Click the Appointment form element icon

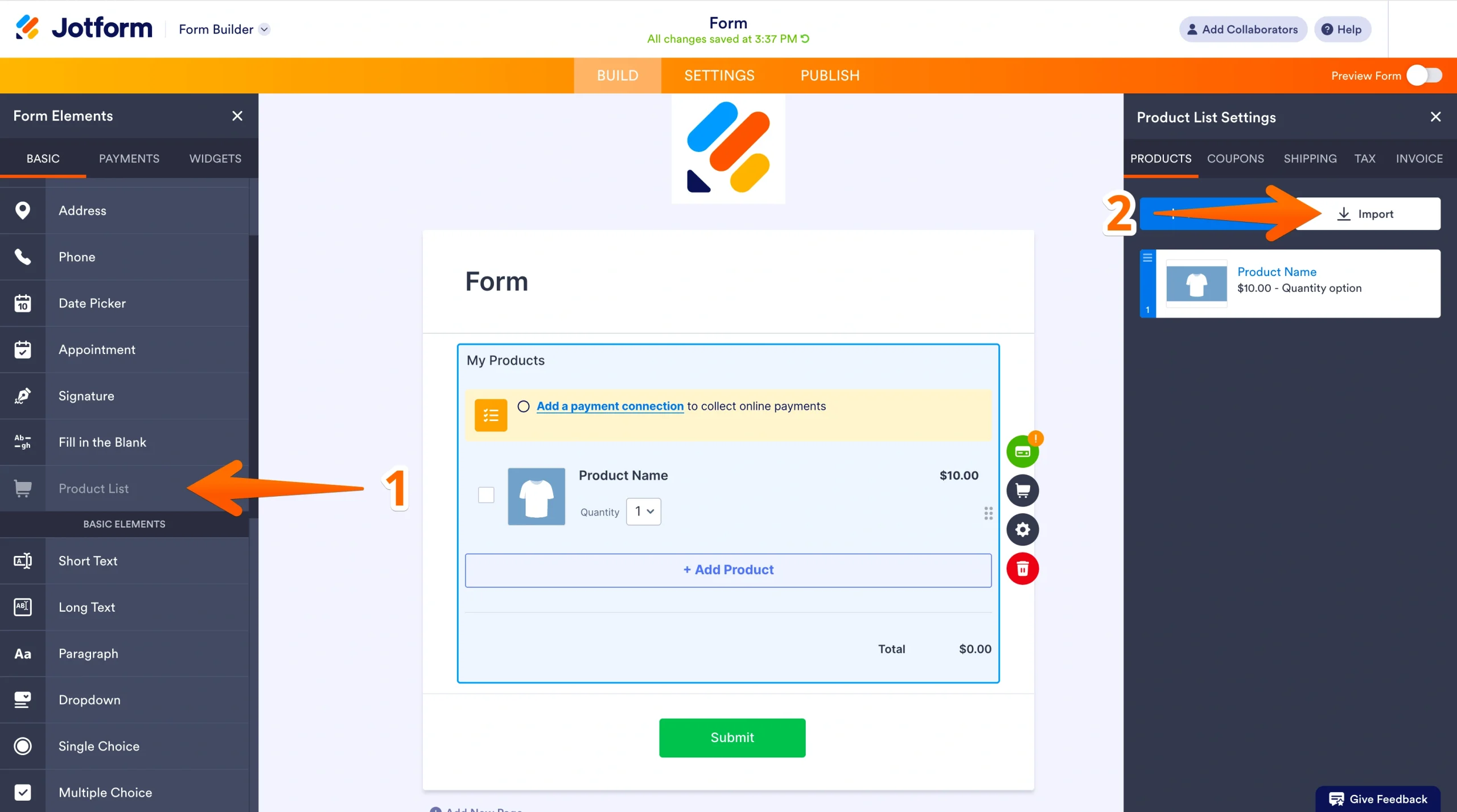click(x=22, y=349)
